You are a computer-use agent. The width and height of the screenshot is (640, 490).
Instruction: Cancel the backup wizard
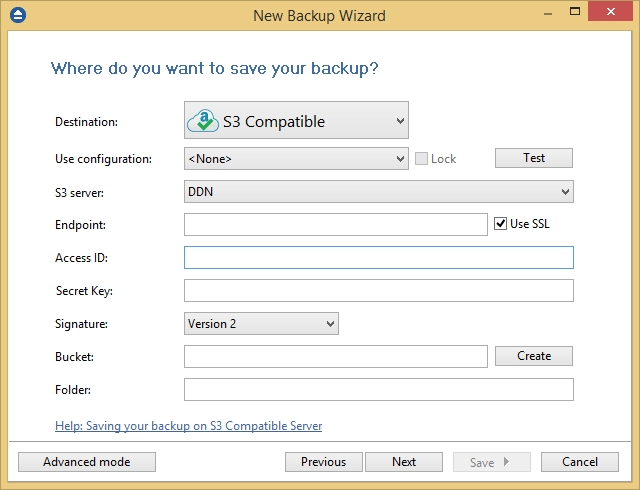(x=580, y=462)
